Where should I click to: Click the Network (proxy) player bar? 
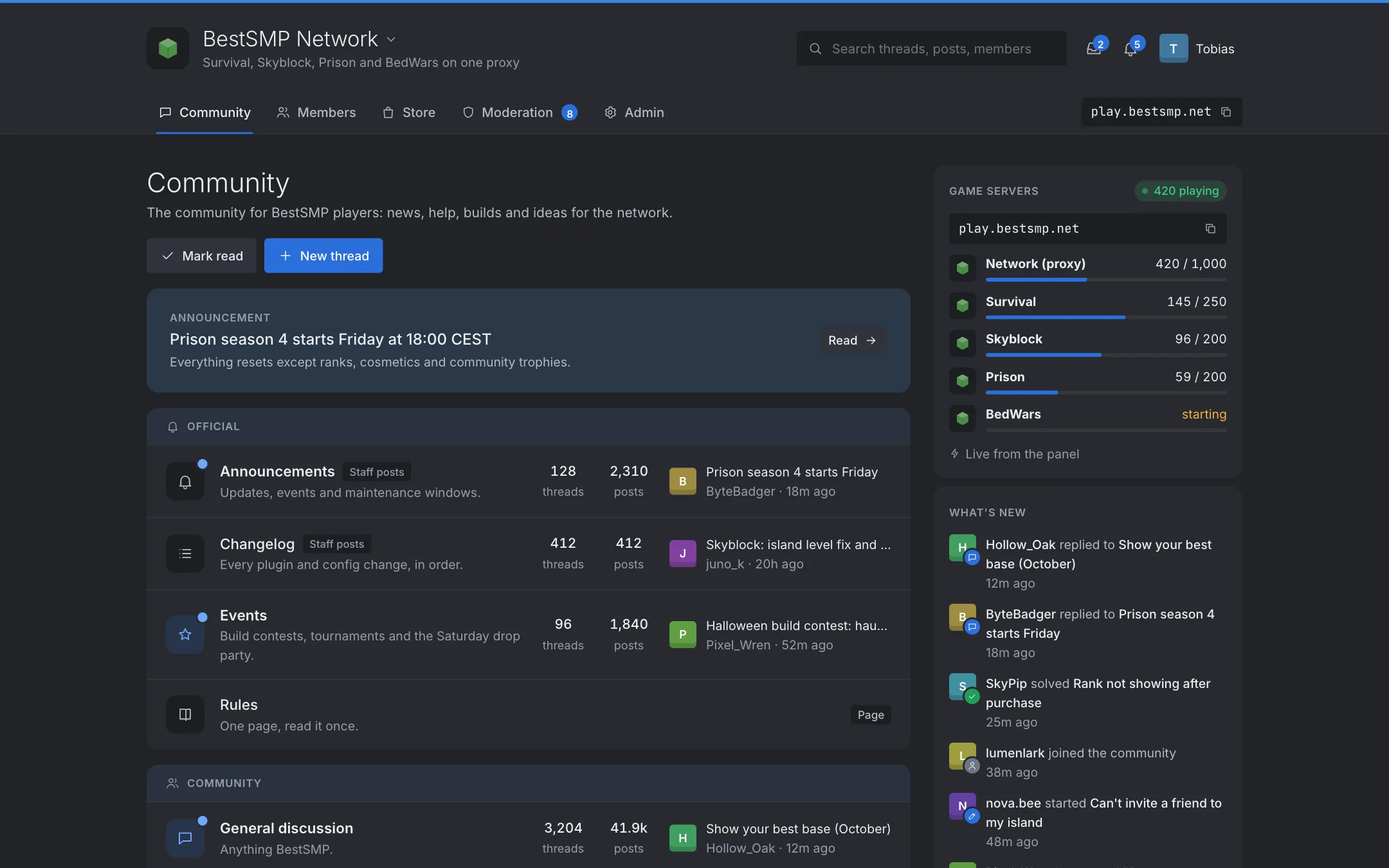[x=1106, y=280]
